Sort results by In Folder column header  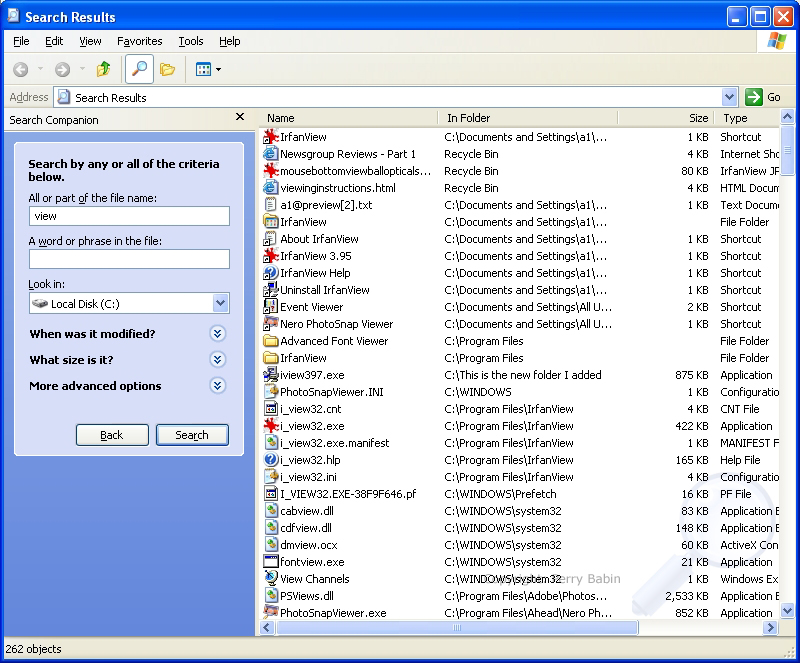(528, 118)
